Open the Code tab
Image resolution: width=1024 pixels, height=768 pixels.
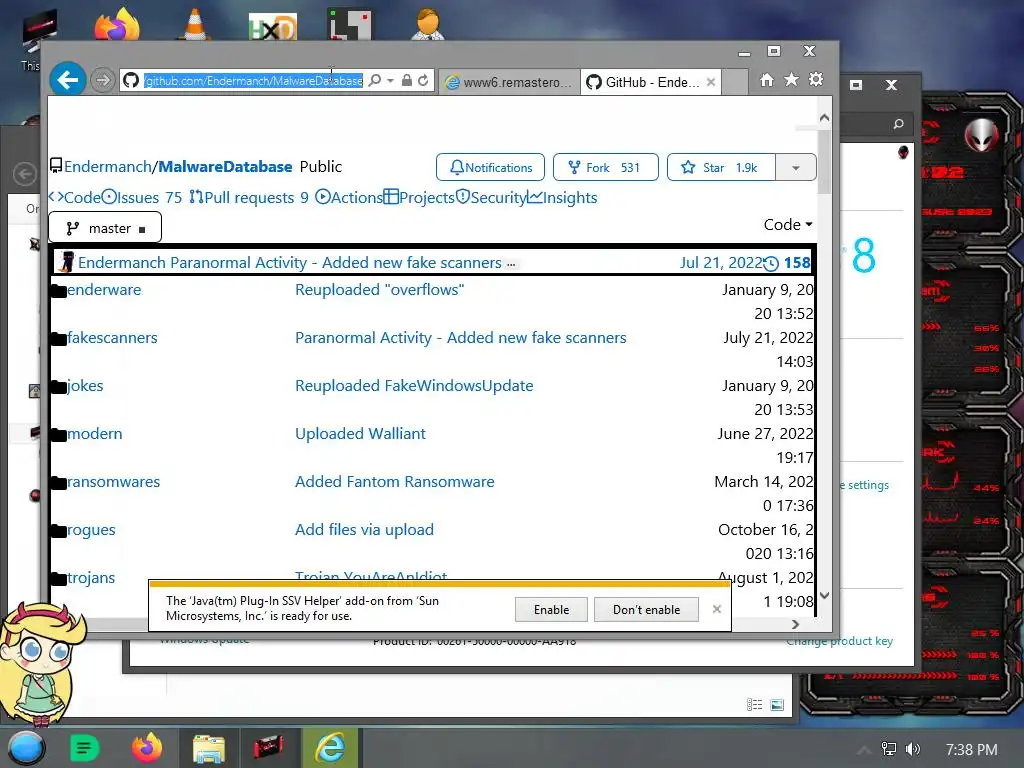pos(74,197)
